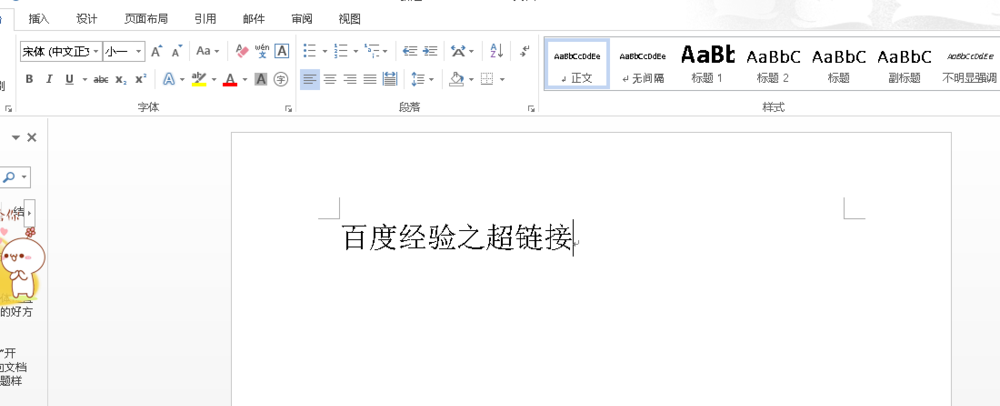Shrink font size with smaller A icon
1000x406 pixels.
pos(177,51)
